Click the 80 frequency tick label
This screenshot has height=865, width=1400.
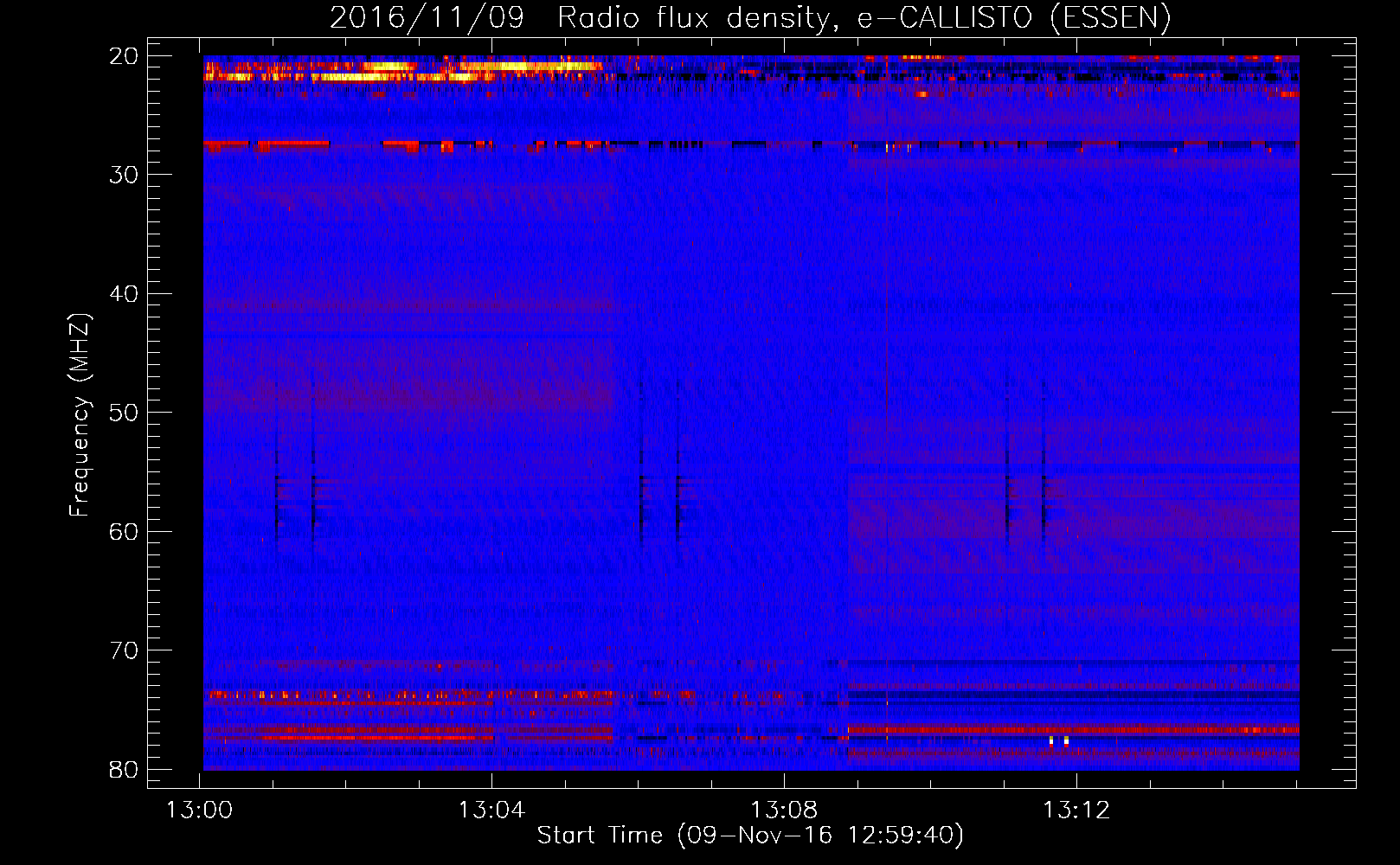tap(124, 770)
